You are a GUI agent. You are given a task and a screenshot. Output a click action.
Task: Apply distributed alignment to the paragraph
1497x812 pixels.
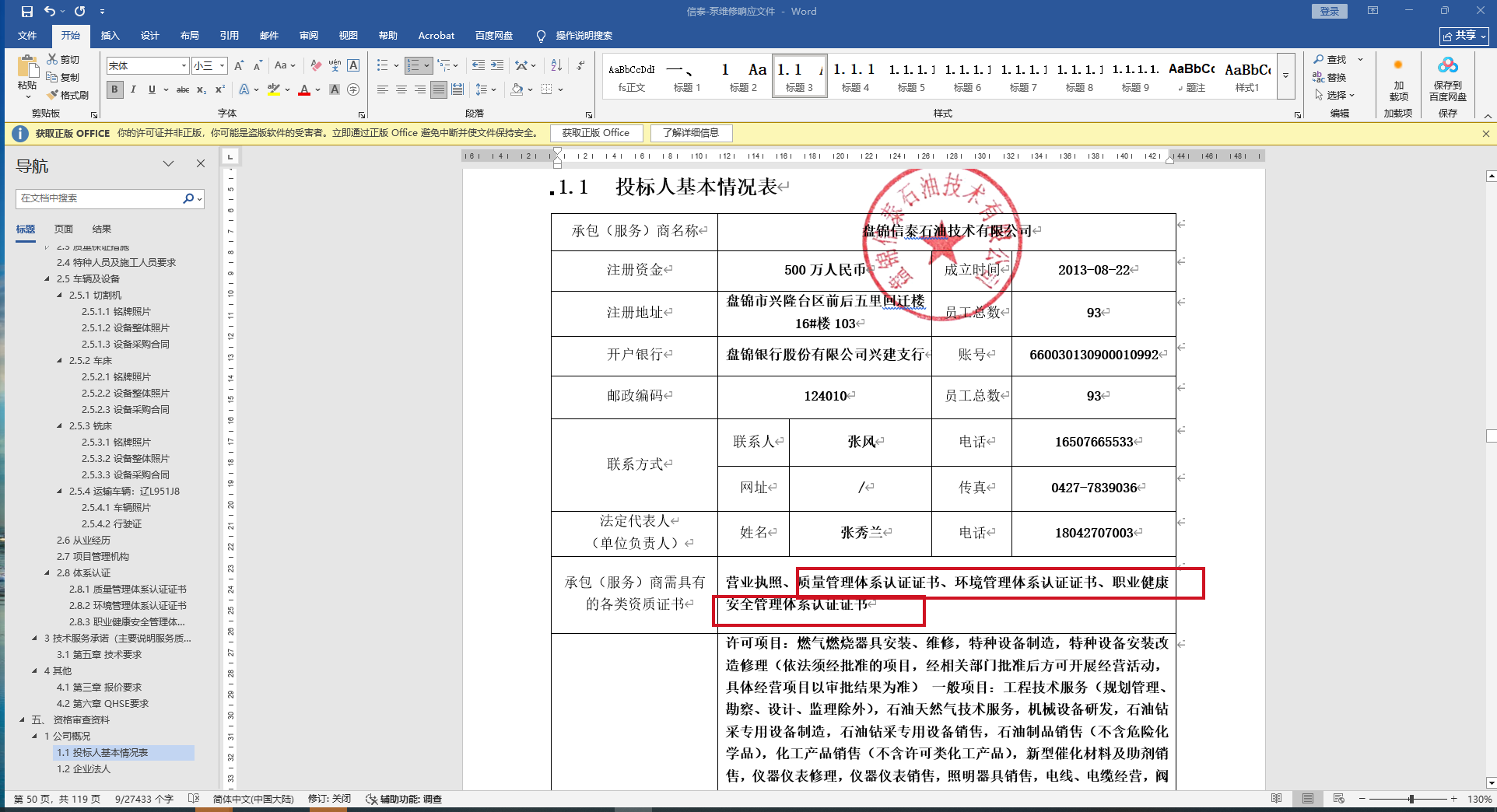(x=458, y=89)
